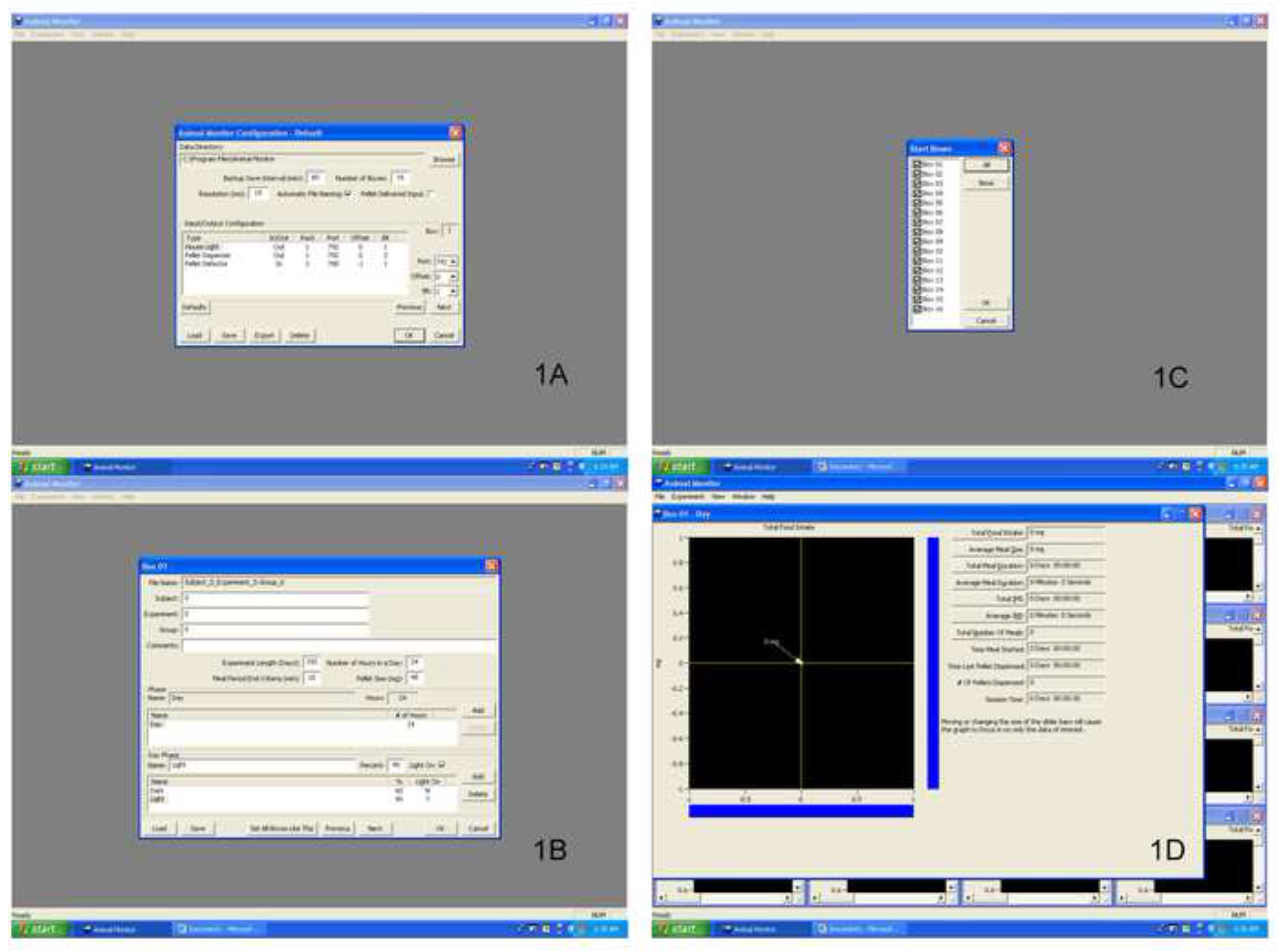Toggle Light On checkbox in Box 01 dialog
The width and height of the screenshot is (1279, 952).
tap(441, 764)
